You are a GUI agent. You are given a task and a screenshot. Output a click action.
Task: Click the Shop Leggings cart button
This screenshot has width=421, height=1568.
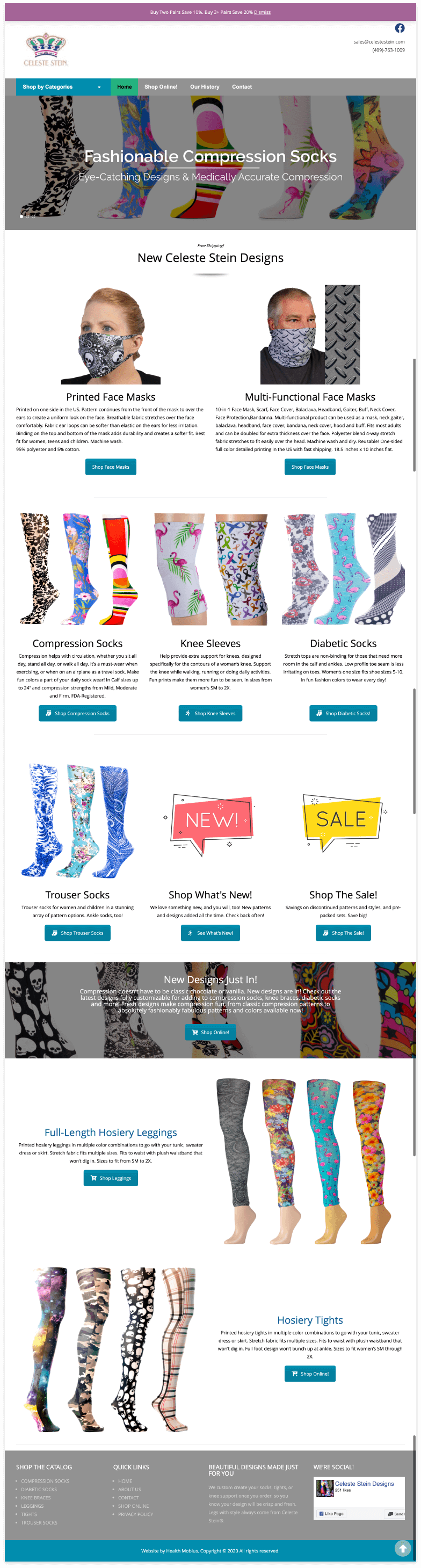coord(111,1178)
